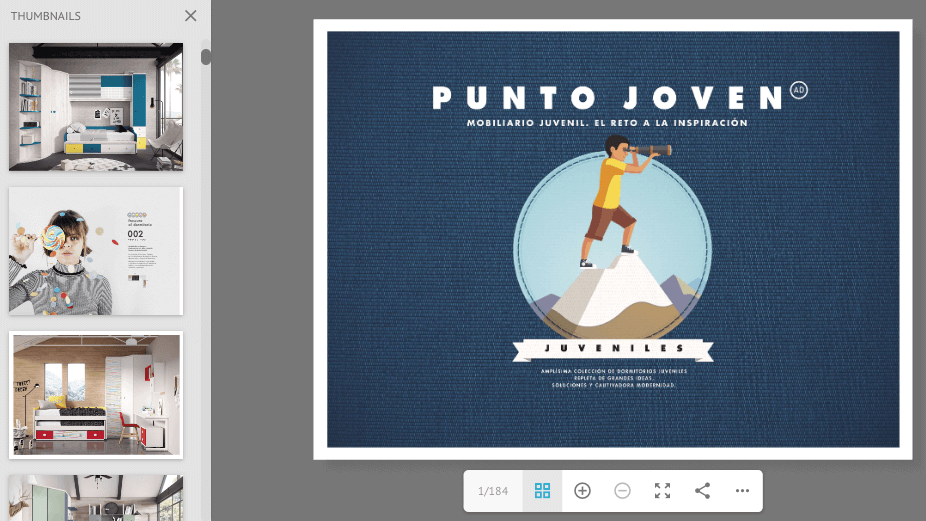Select the girl with lollipop thumbnail
This screenshot has height=521, width=926.
tap(96, 251)
